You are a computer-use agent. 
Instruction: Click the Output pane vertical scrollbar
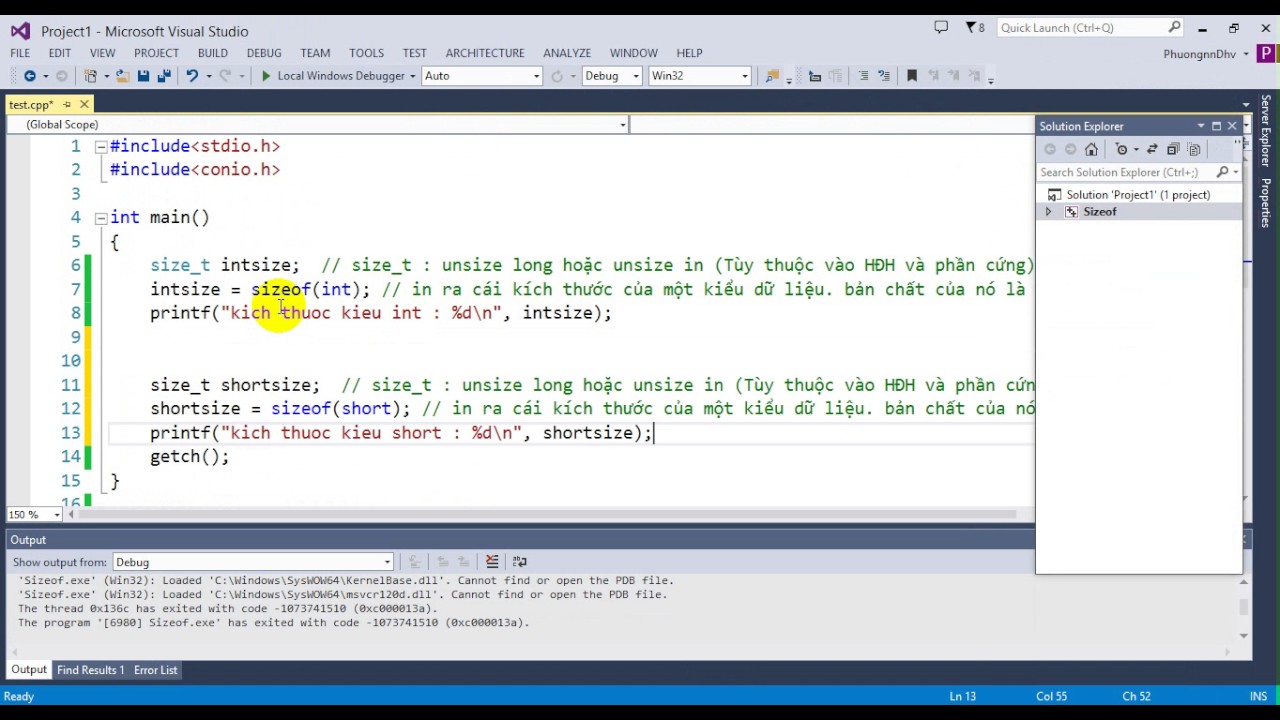coord(1244,607)
